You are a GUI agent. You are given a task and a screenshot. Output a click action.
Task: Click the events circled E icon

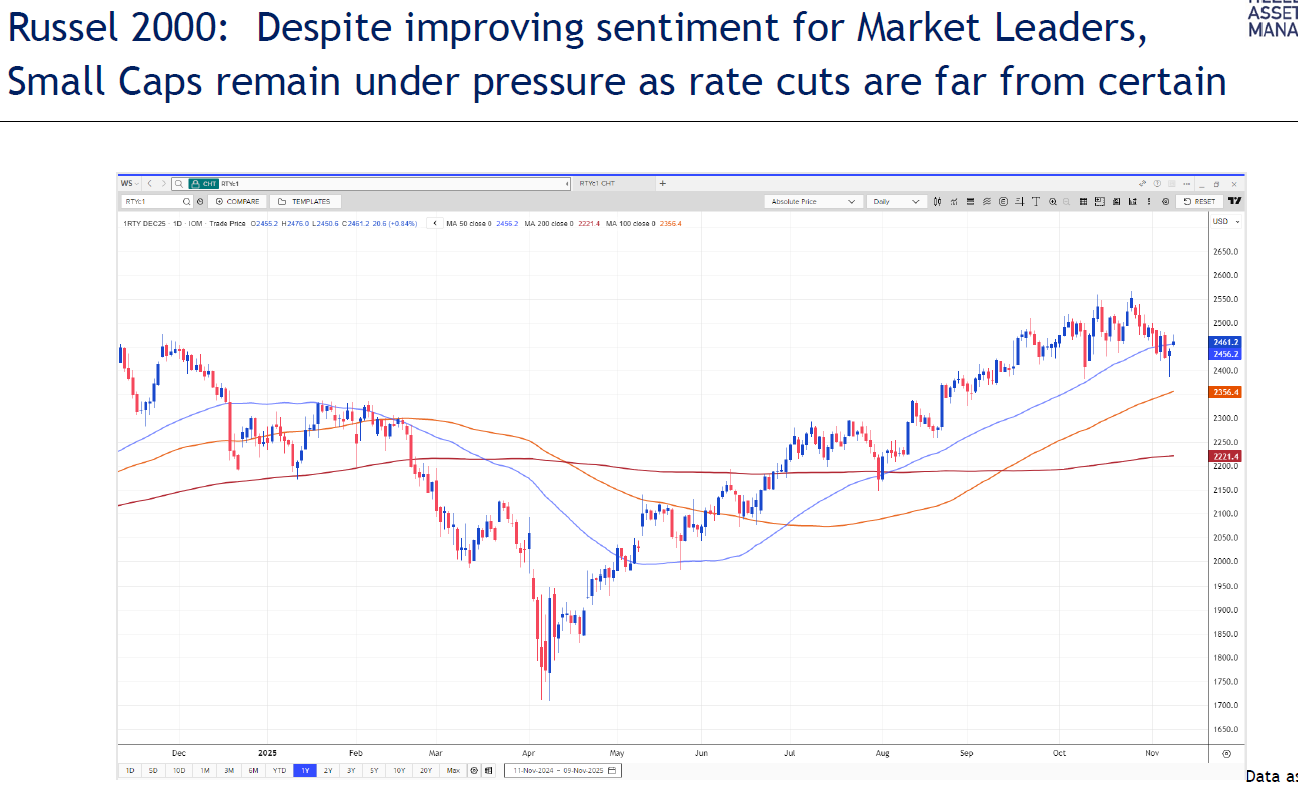tap(1004, 201)
